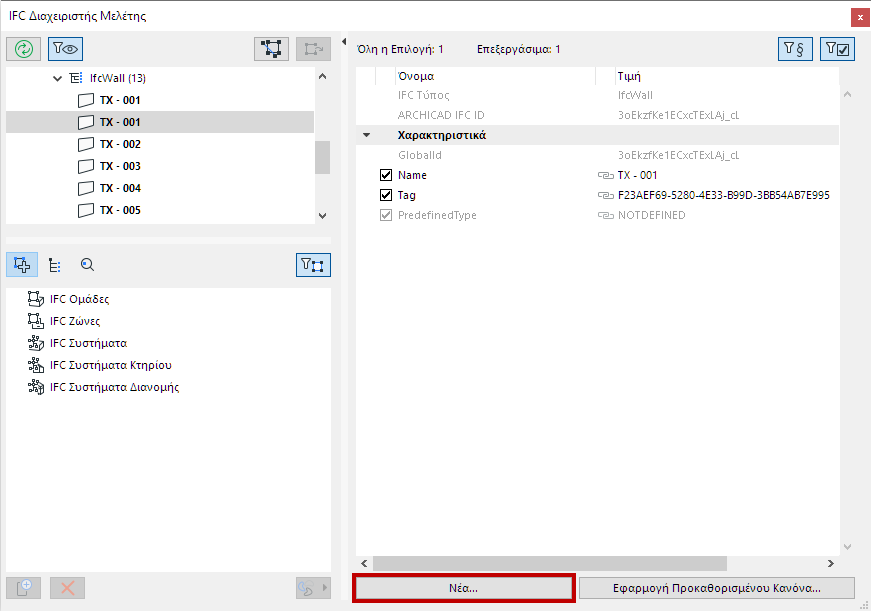Select IFC Συστήματα Διανομής item
This screenshot has height=611, width=871.
[x=114, y=387]
